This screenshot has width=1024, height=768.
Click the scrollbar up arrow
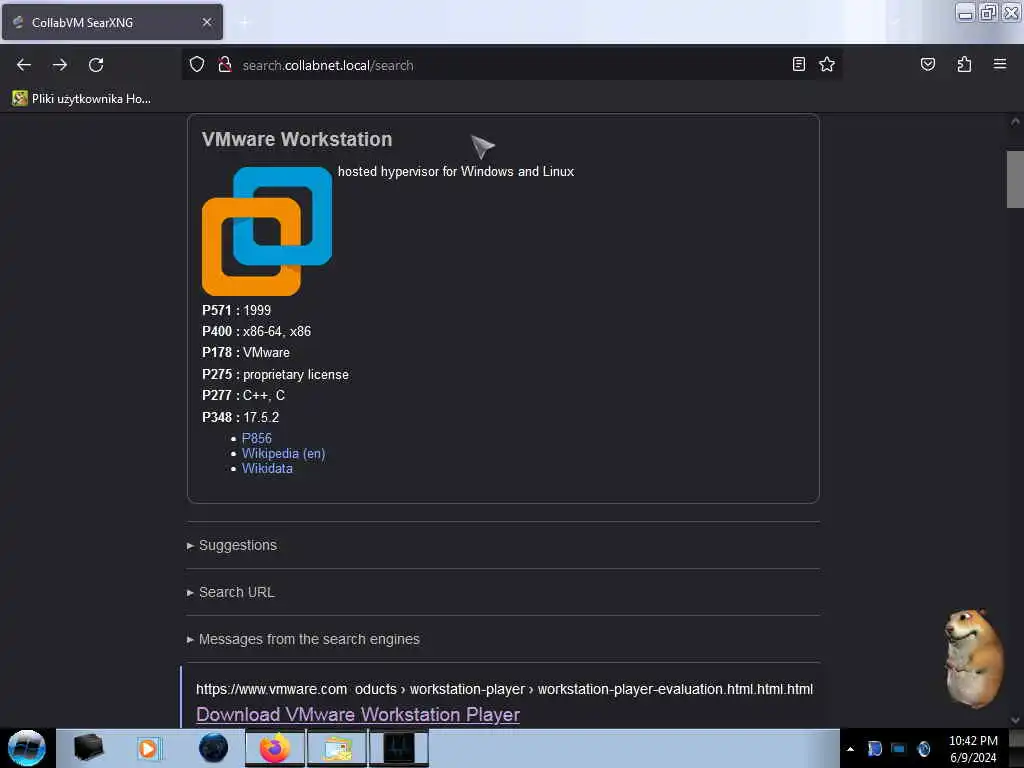coord(1015,121)
